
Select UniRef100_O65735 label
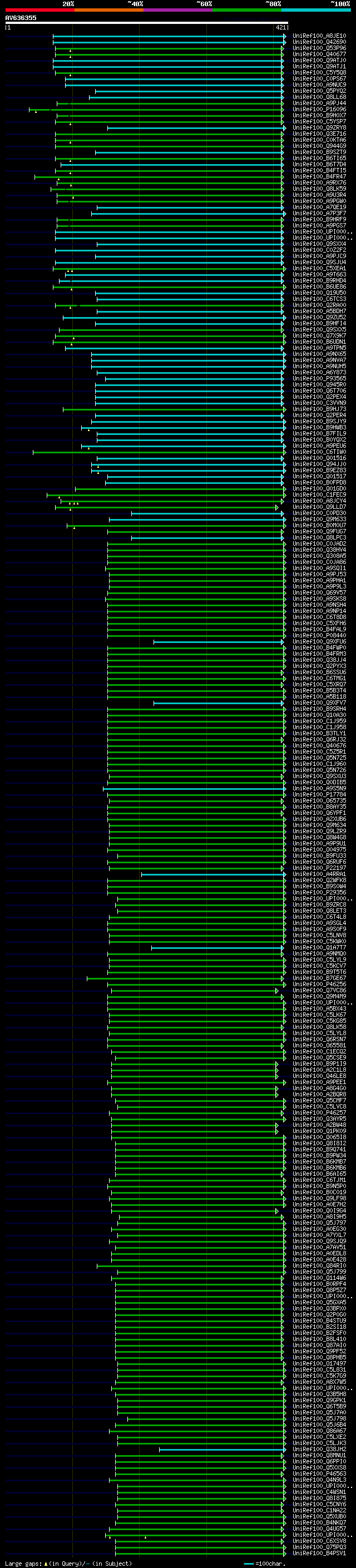tap(319, 800)
